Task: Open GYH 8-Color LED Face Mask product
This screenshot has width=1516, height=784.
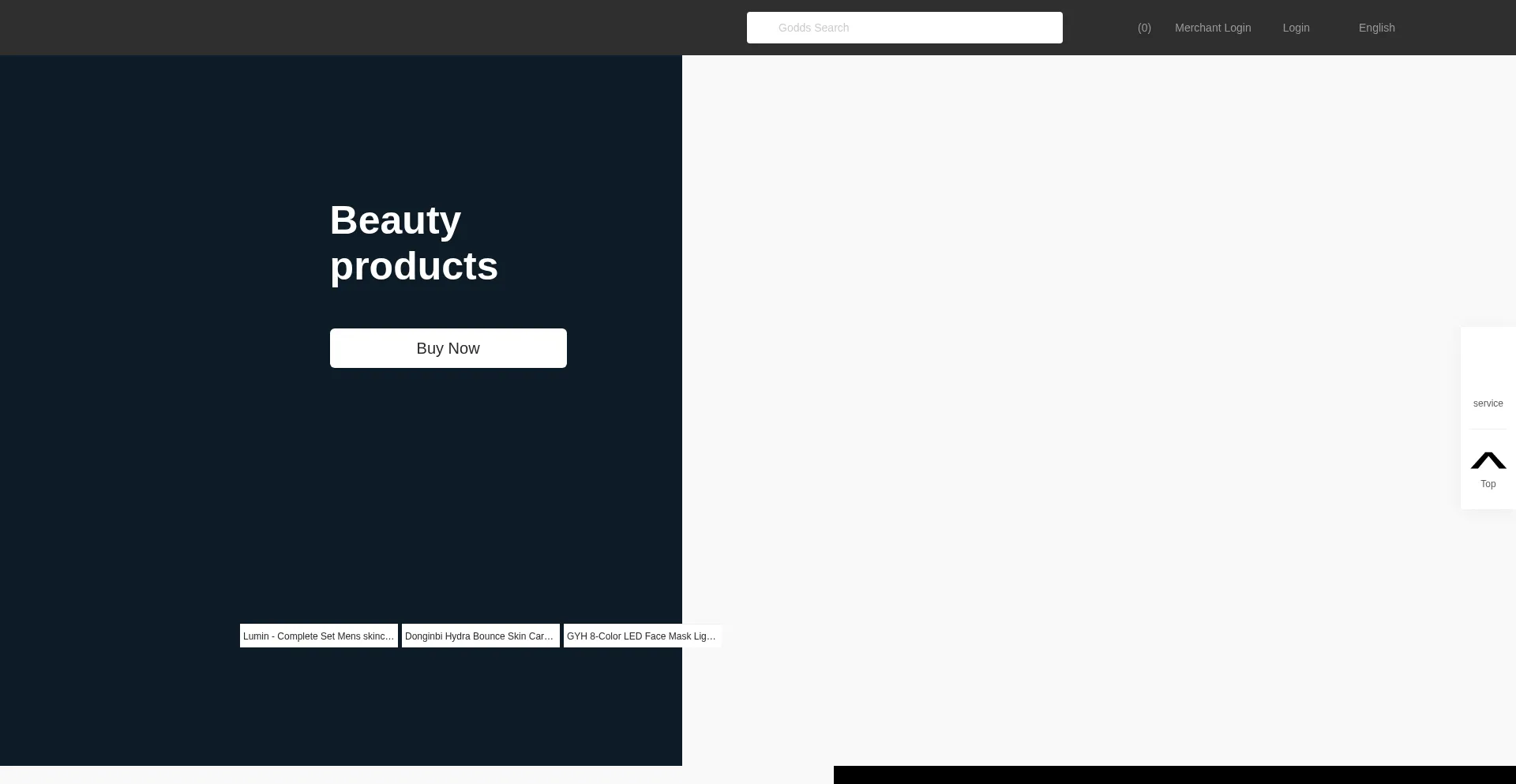Action: click(641, 636)
